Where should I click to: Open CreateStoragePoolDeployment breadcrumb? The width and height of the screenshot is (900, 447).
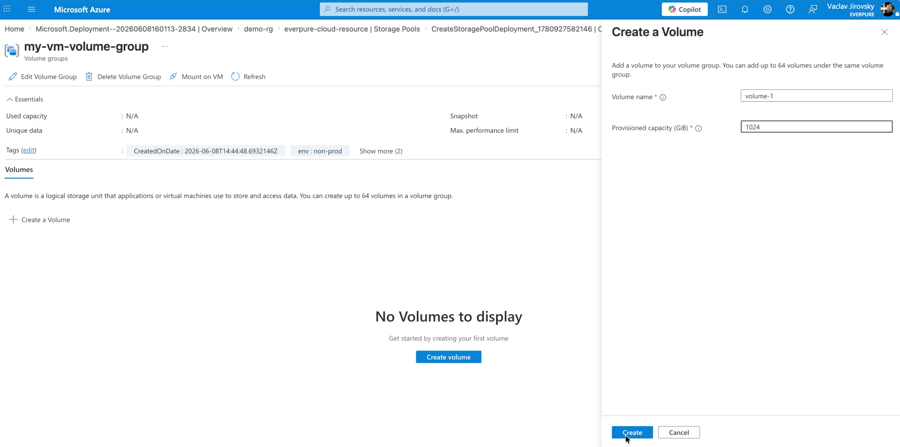point(516,29)
